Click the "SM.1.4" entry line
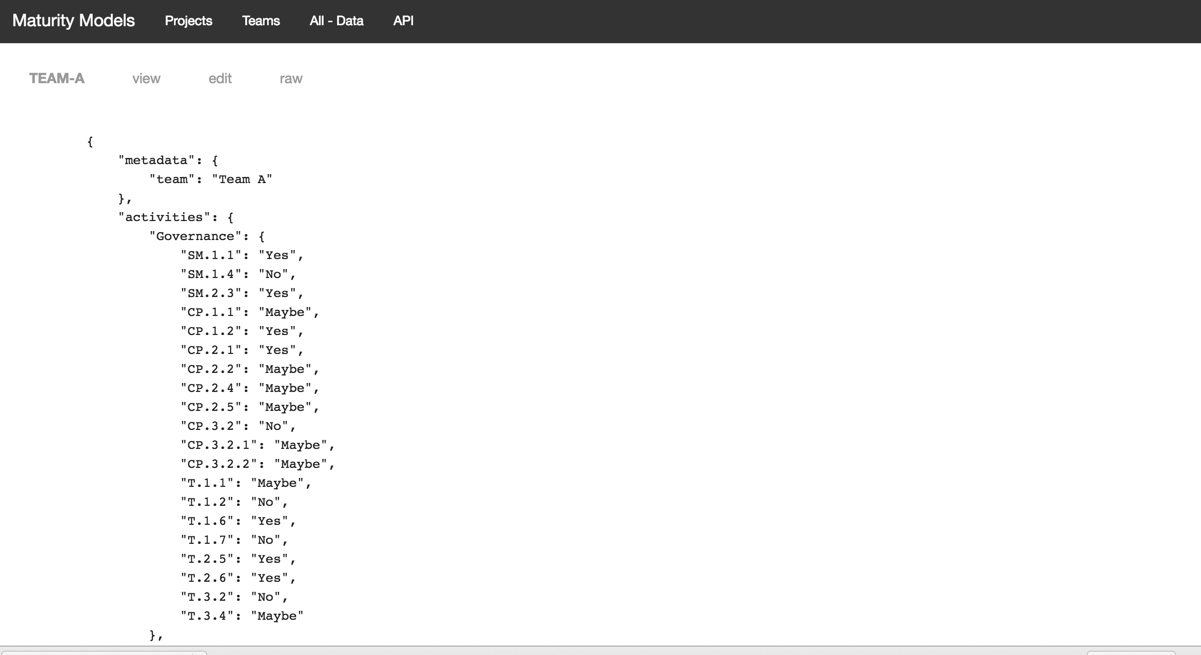The width and height of the screenshot is (1201, 655). click(237, 274)
